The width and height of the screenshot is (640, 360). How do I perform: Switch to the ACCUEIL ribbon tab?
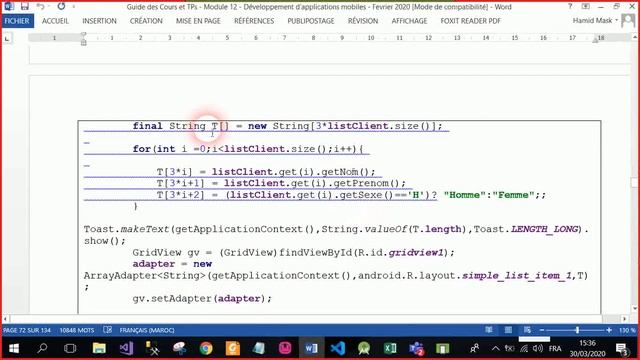click(55, 21)
